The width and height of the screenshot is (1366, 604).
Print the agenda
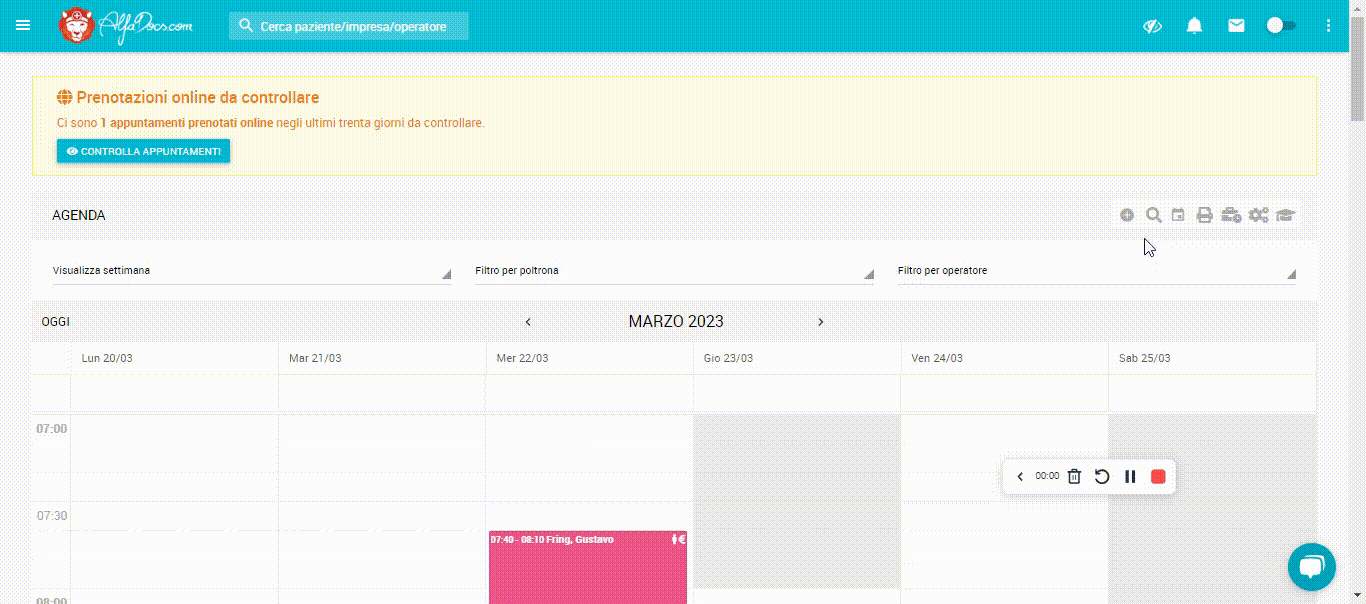[x=1204, y=215]
